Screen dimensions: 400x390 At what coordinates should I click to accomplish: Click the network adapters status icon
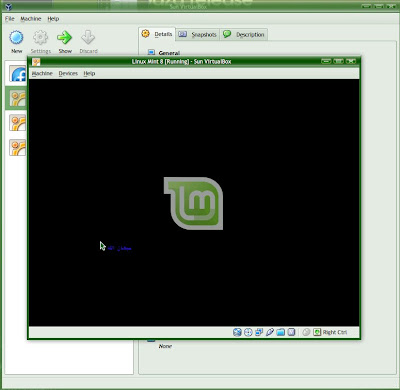[259, 332]
